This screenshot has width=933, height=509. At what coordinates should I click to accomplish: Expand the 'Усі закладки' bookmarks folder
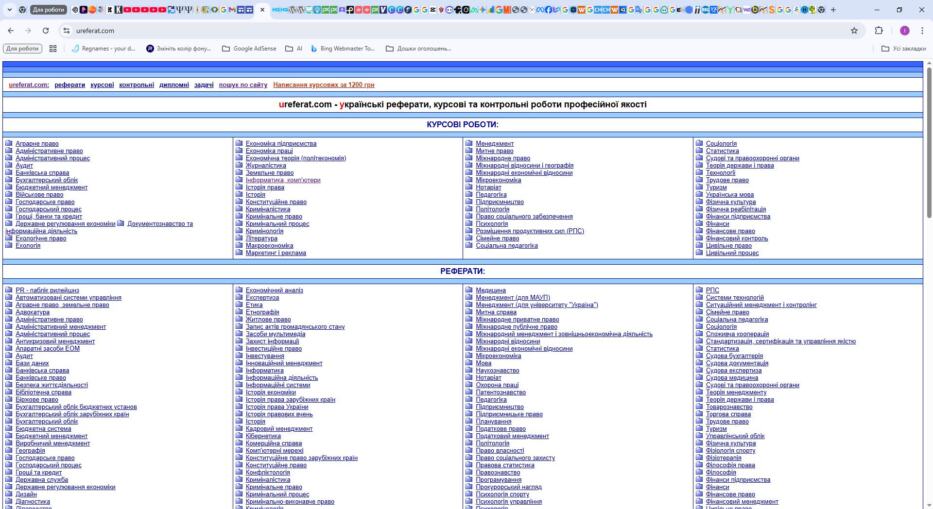click(902, 48)
